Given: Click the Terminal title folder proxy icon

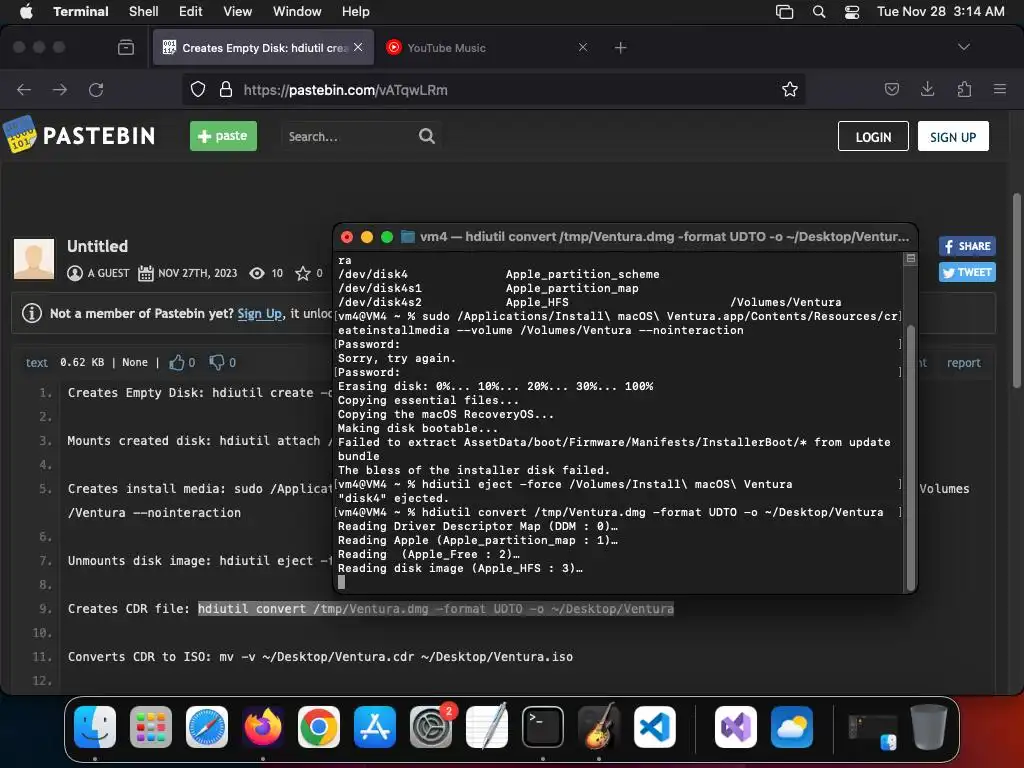Looking at the screenshot, I should [408, 236].
